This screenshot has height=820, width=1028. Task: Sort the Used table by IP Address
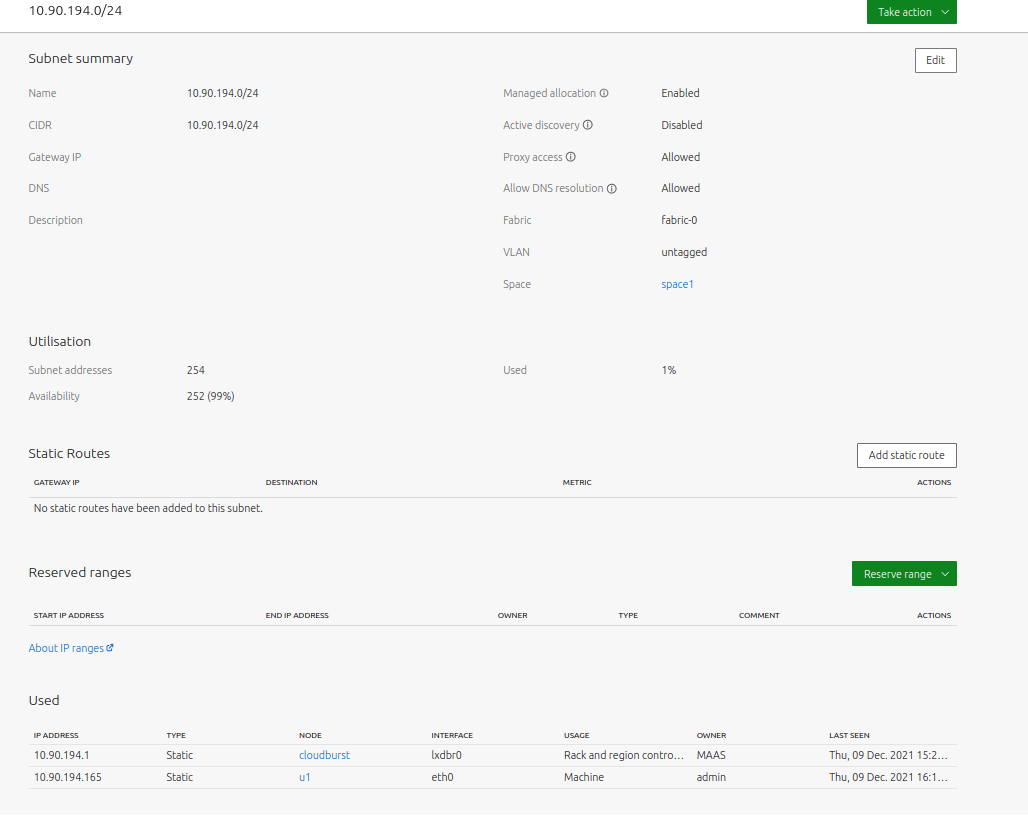click(56, 735)
